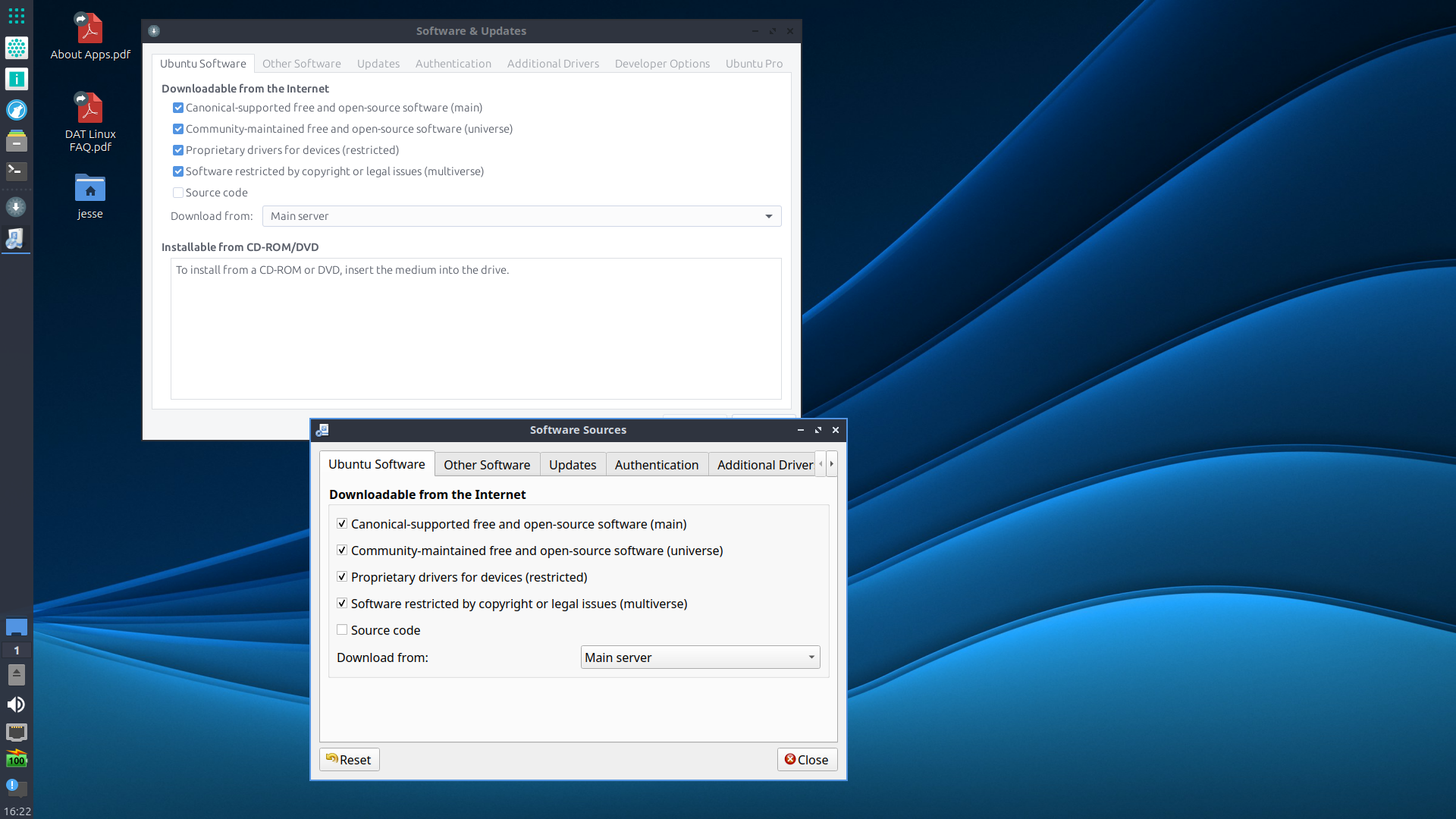
Task: Click the 16:22 clock in the panel
Action: (17, 811)
